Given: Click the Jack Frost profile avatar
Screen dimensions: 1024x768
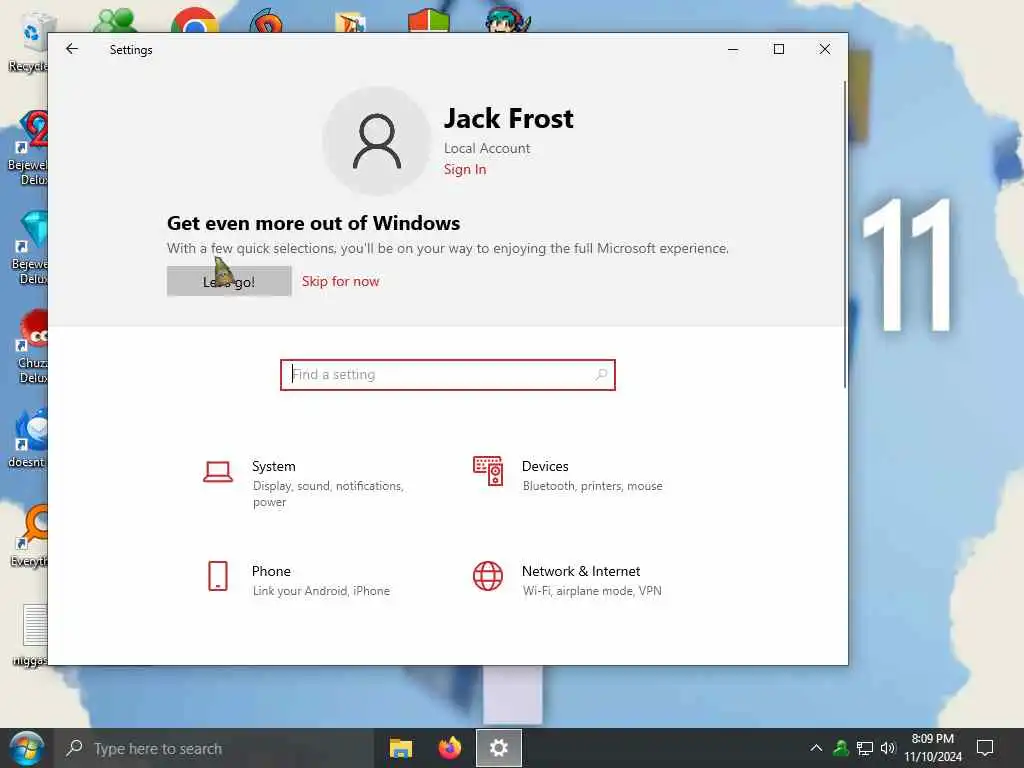Looking at the screenshot, I should [x=377, y=141].
